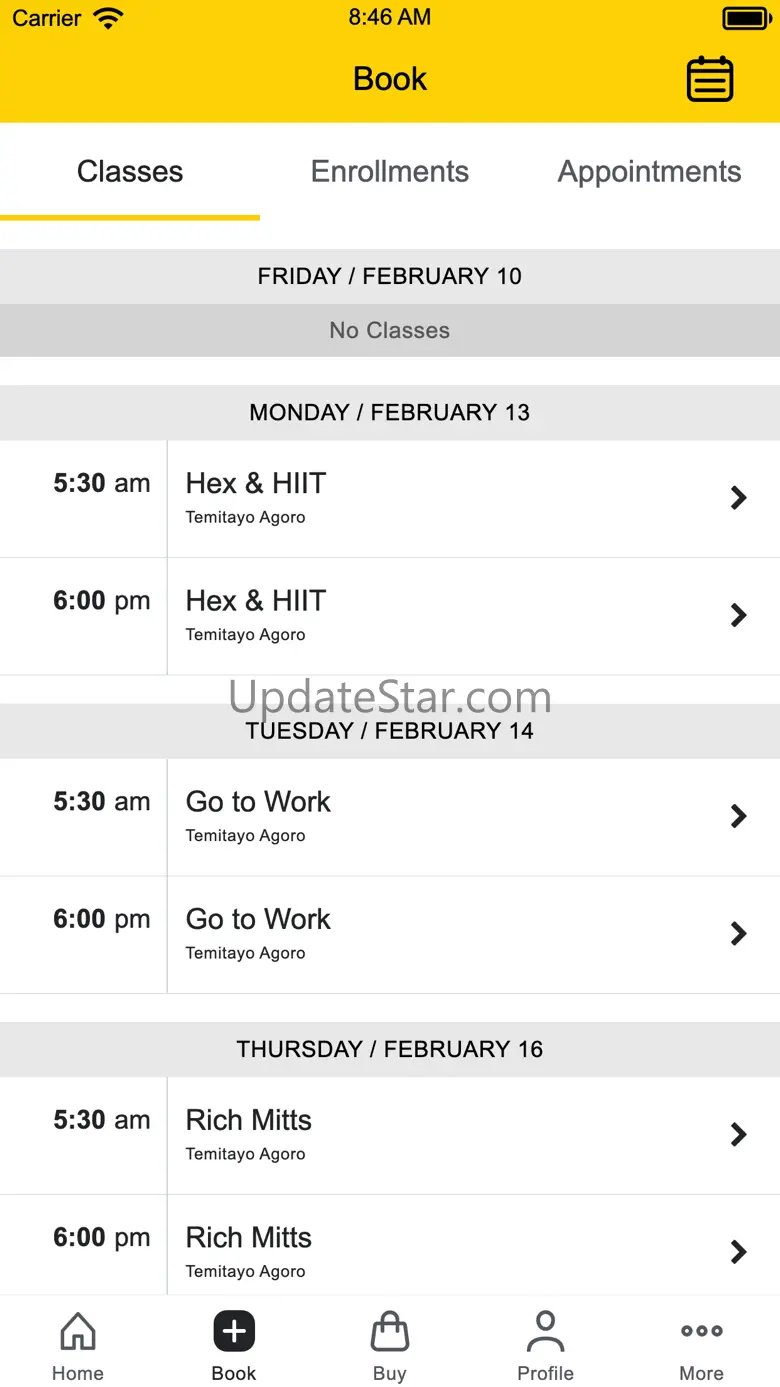The image size is (780, 1387).
Task: Open Thursday 6:00 pm Rich Mitts class
Action: (x=390, y=1253)
